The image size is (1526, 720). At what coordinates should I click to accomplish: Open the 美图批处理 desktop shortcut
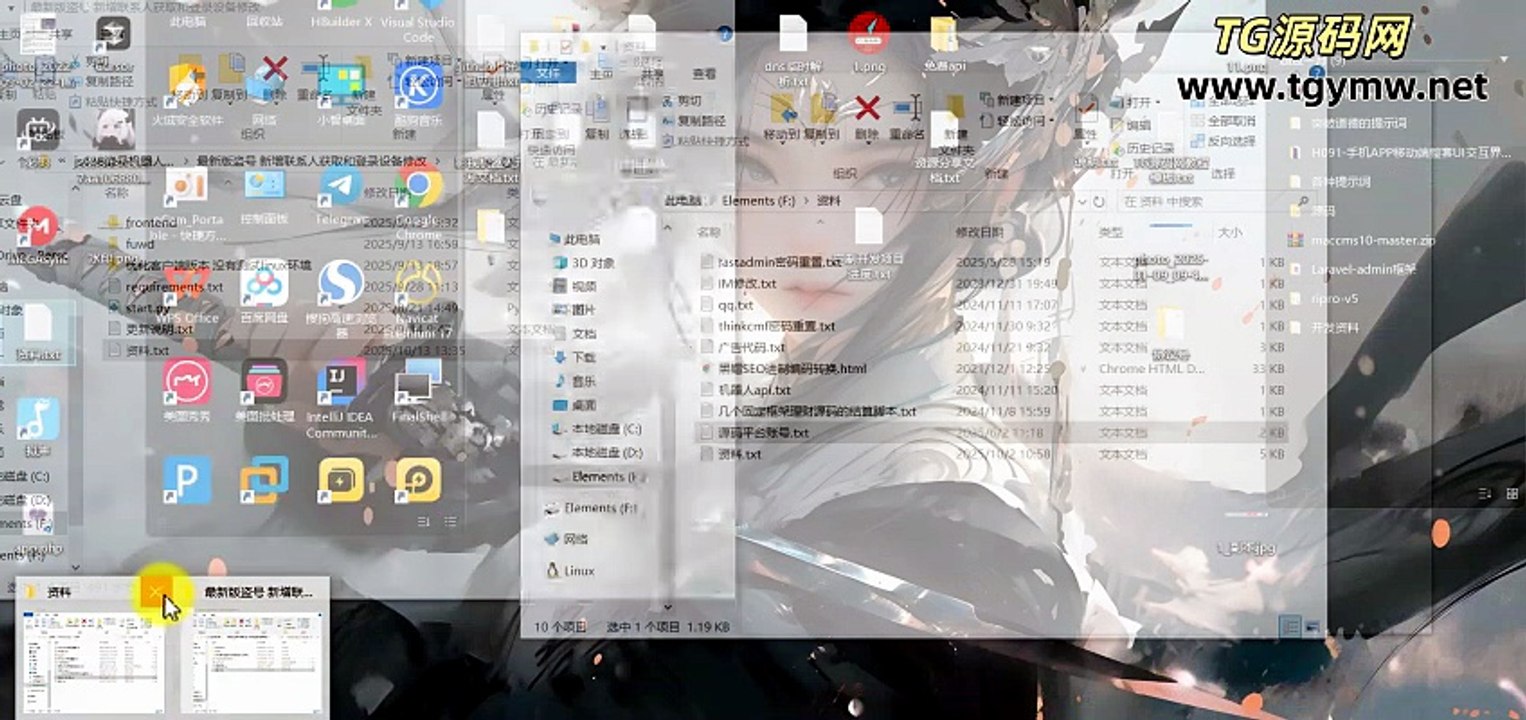click(264, 390)
